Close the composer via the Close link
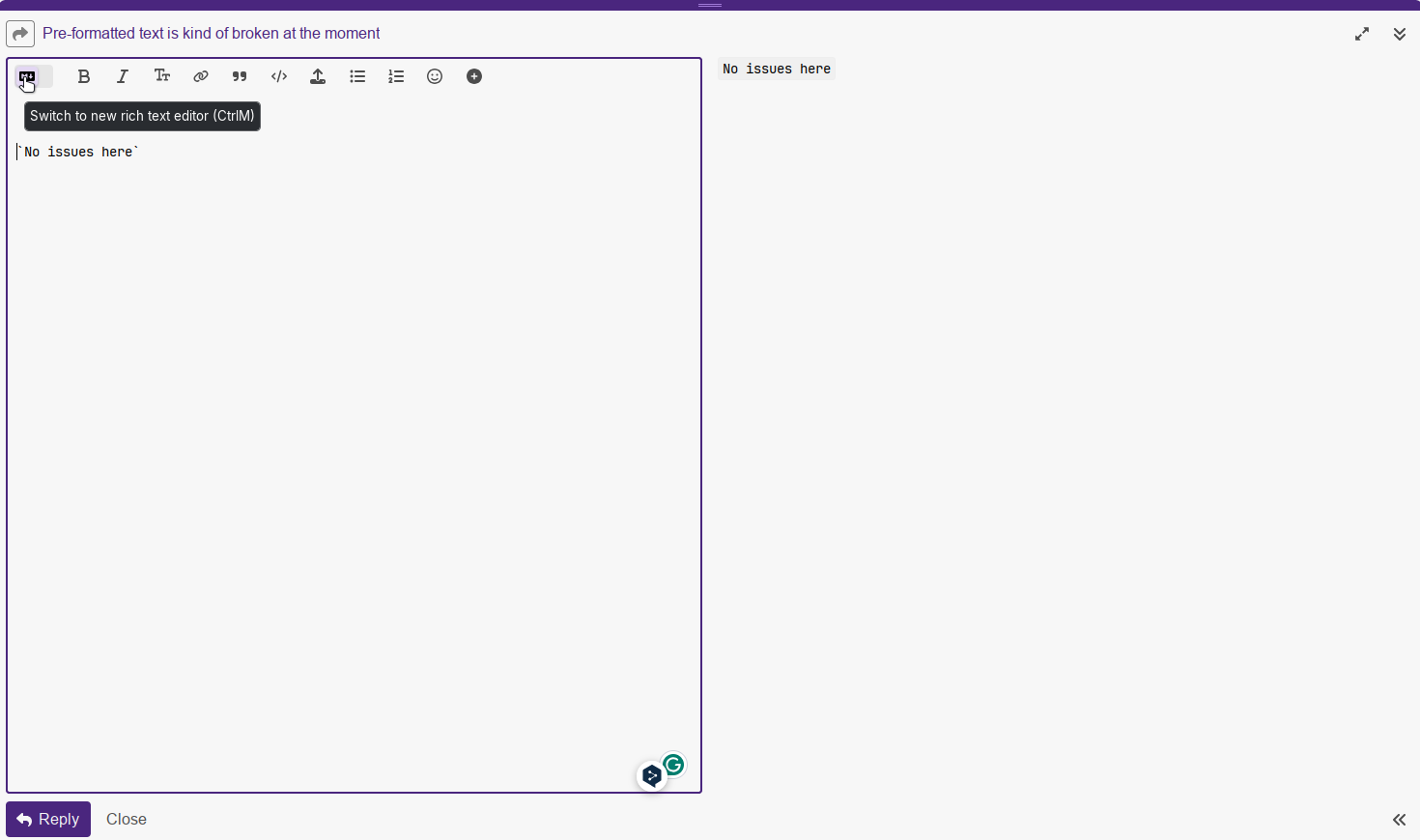This screenshot has width=1420, height=840. coord(127,819)
